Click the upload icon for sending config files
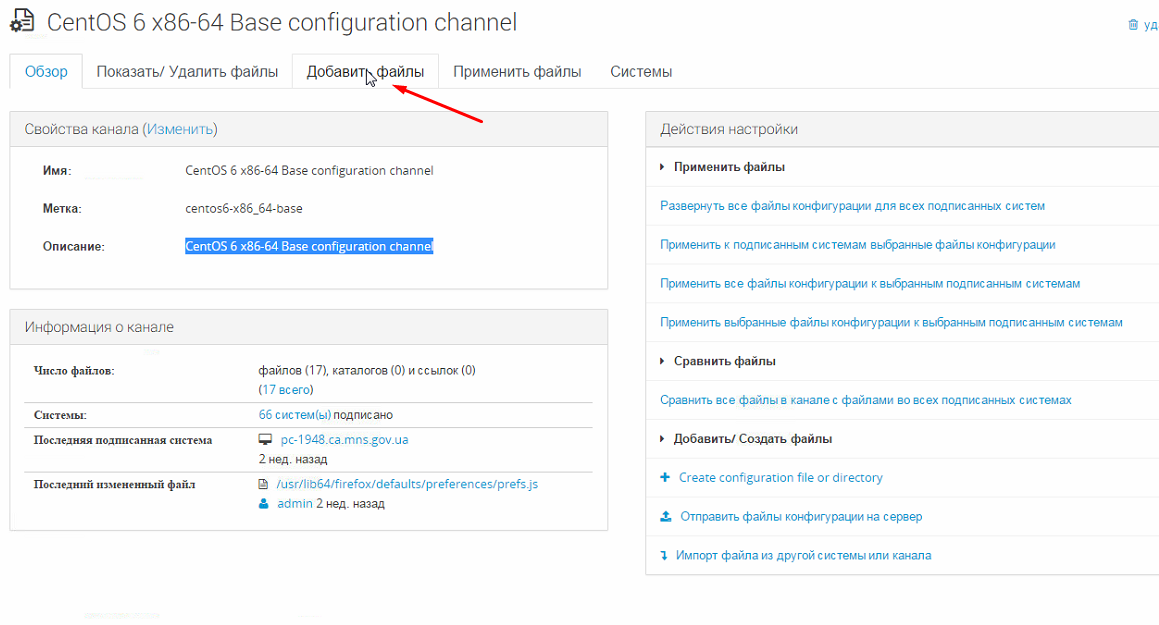The height and width of the screenshot is (625, 1159). coord(666,517)
